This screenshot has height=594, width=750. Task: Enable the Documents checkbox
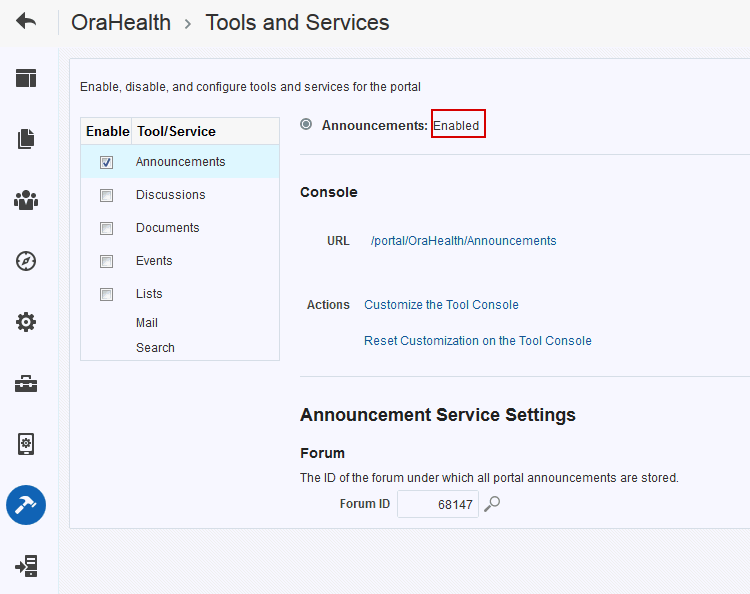pyautogui.click(x=106, y=229)
